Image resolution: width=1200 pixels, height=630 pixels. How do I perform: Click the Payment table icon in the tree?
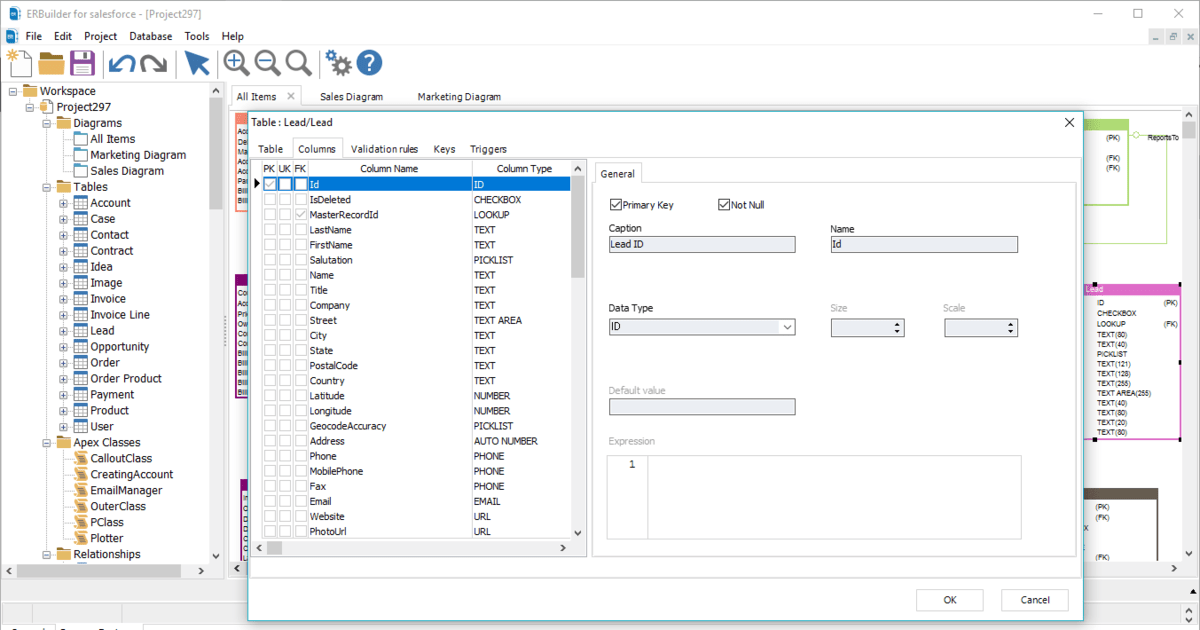[x=80, y=395]
